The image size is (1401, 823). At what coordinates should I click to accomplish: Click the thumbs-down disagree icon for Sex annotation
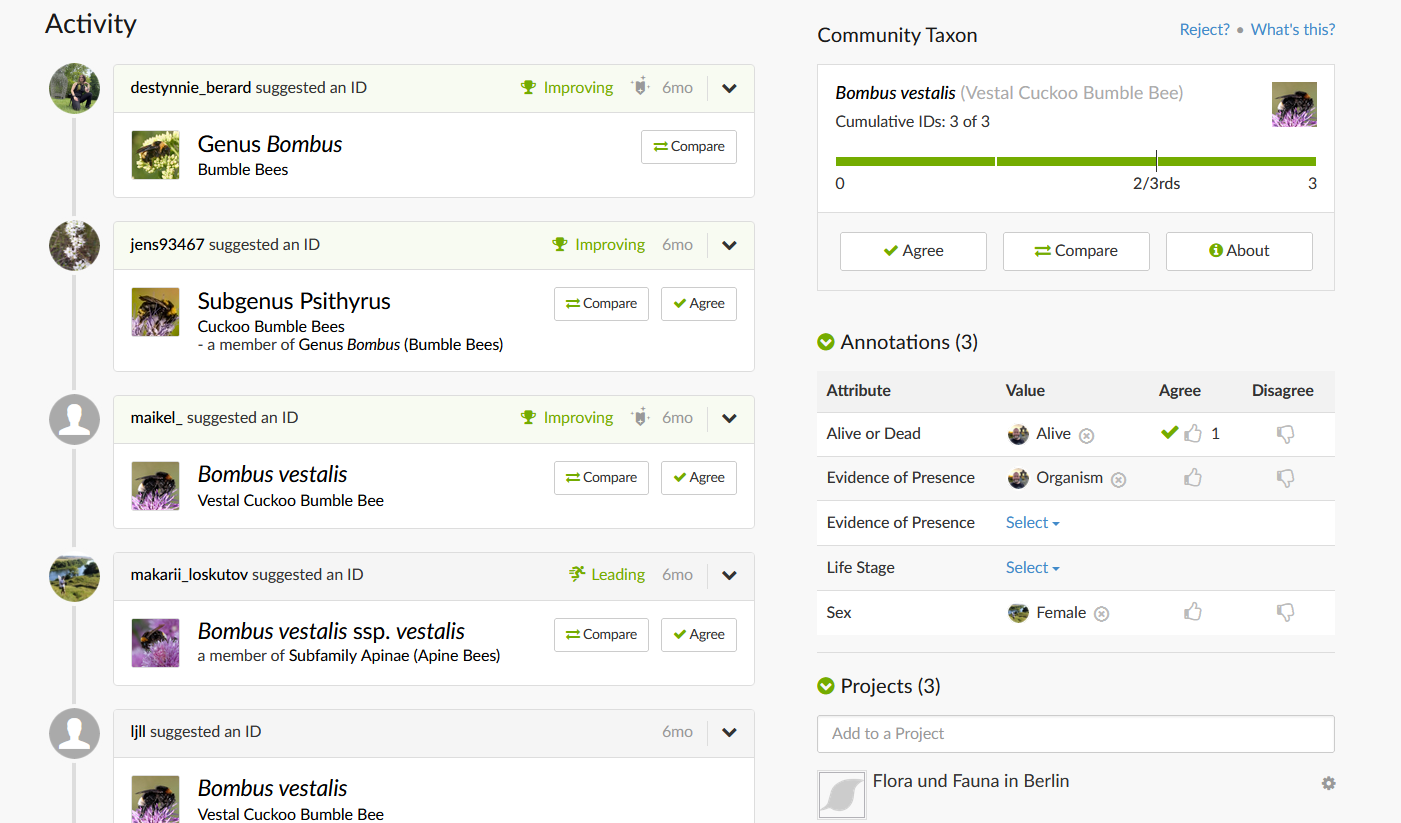(x=1285, y=612)
